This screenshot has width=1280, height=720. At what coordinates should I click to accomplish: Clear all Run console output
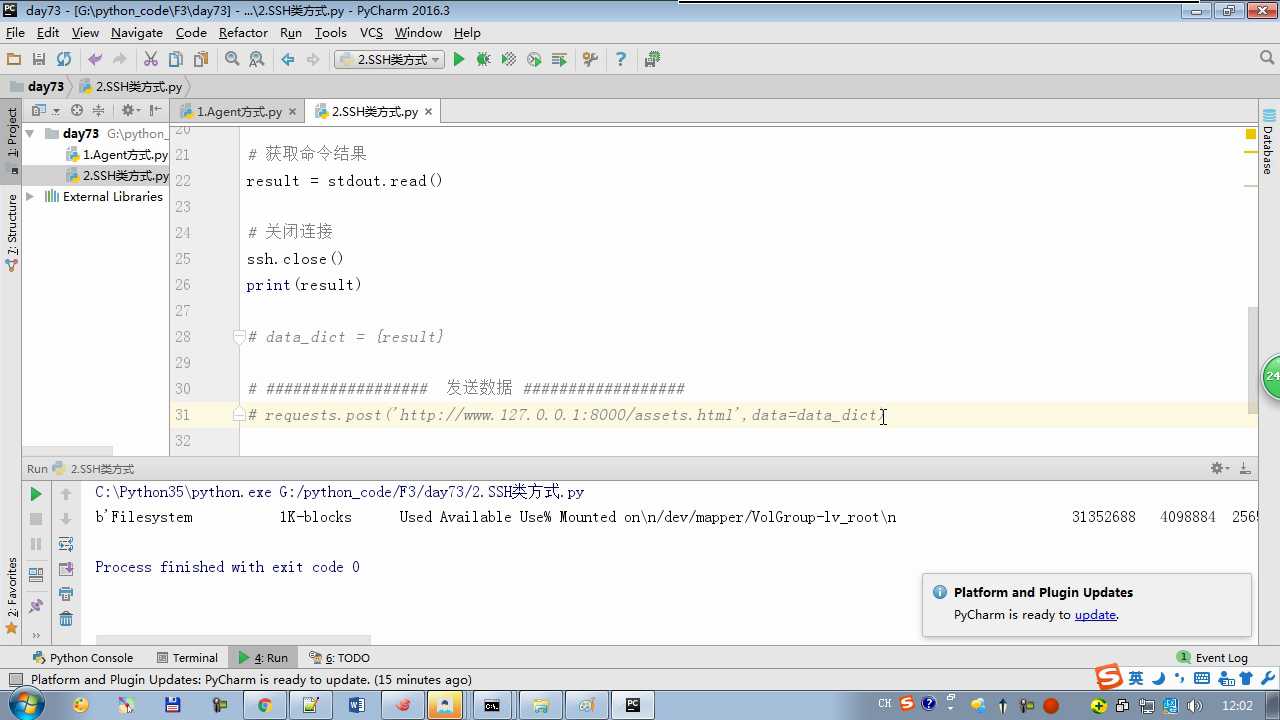tap(66, 619)
